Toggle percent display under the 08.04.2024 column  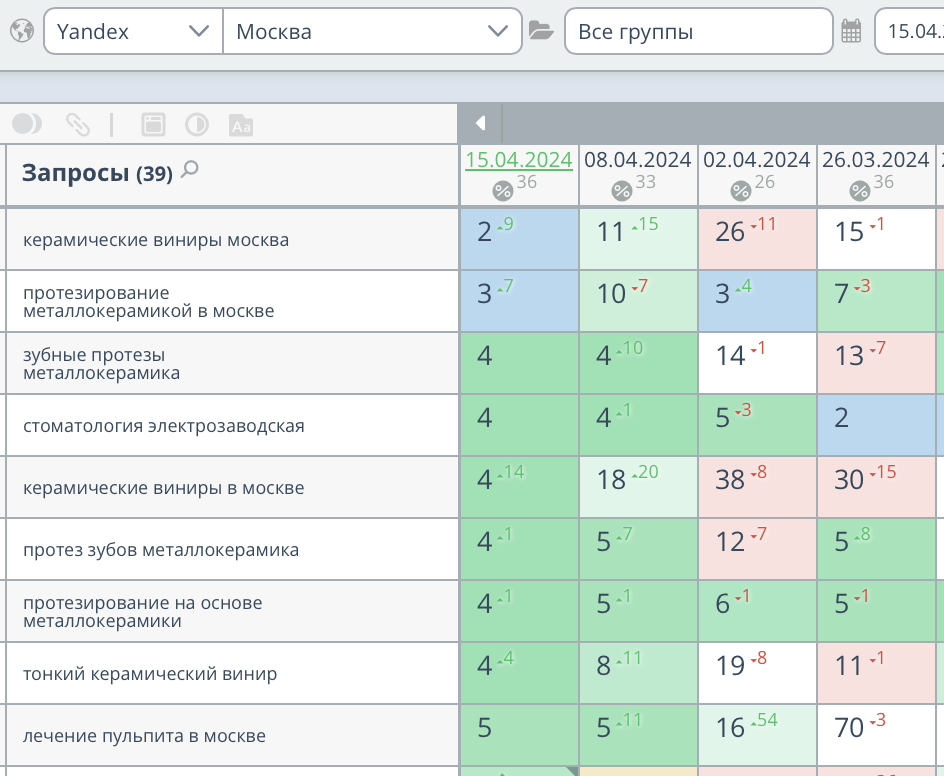(x=622, y=190)
